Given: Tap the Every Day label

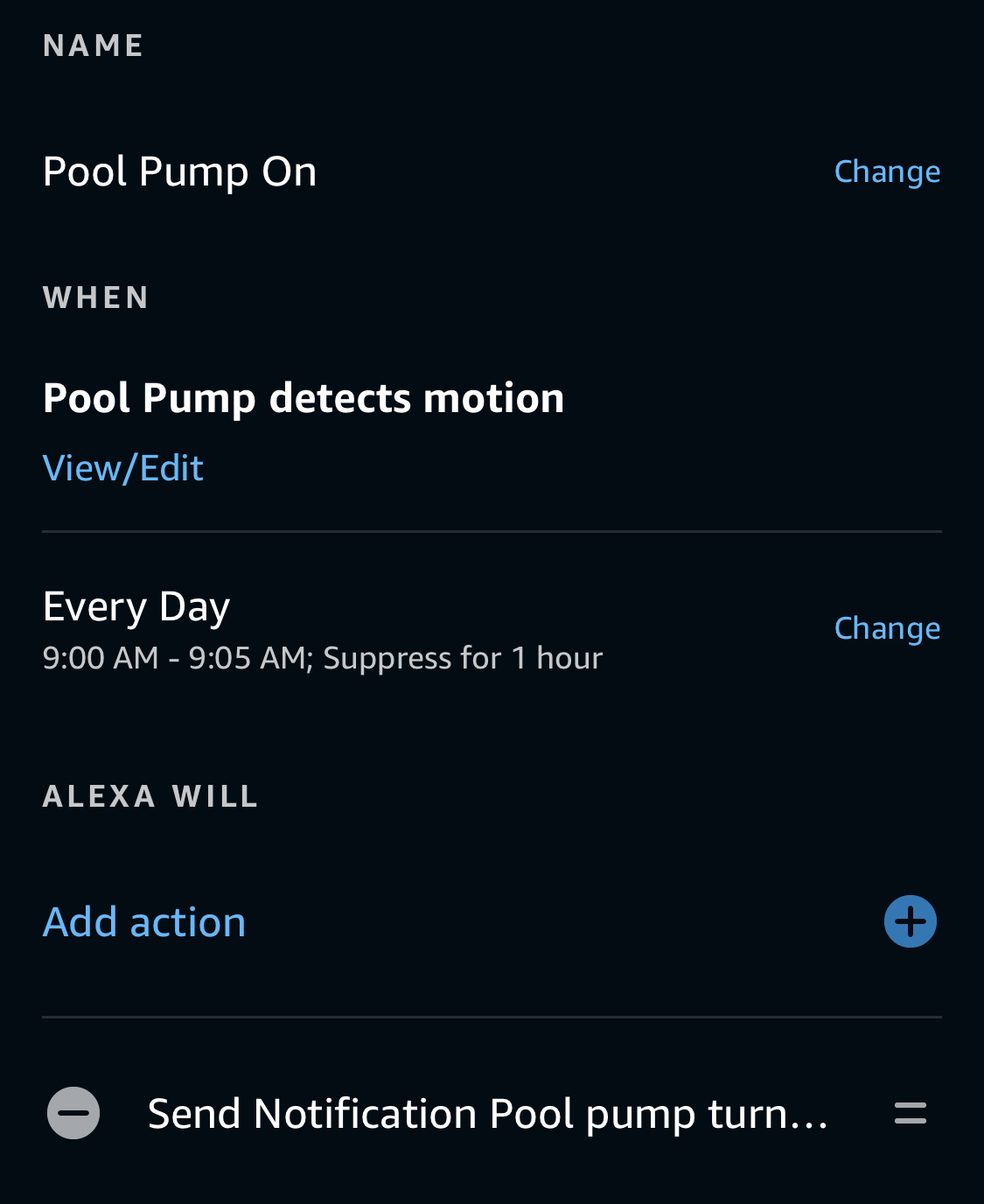Looking at the screenshot, I should tap(136, 606).
